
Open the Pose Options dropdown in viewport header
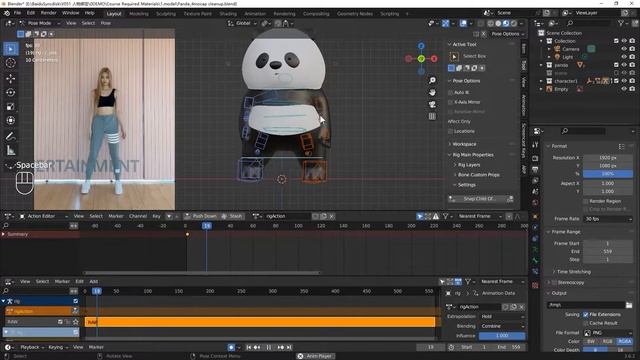coord(507,34)
